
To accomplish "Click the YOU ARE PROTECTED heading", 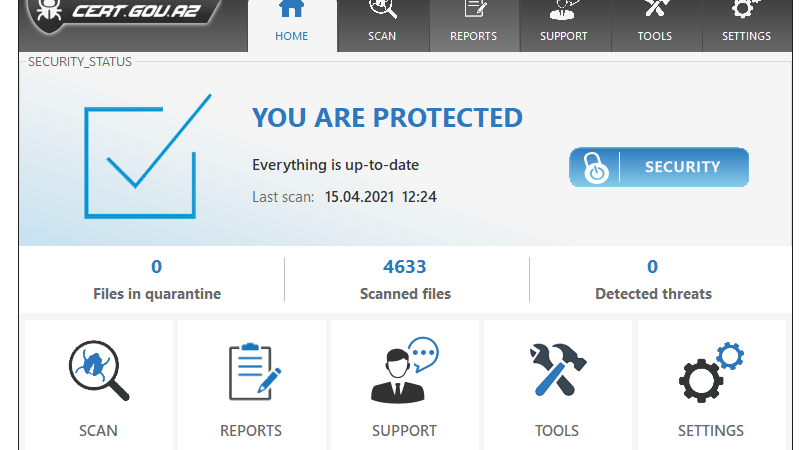I will pyautogui.click(x=387, y=118).
